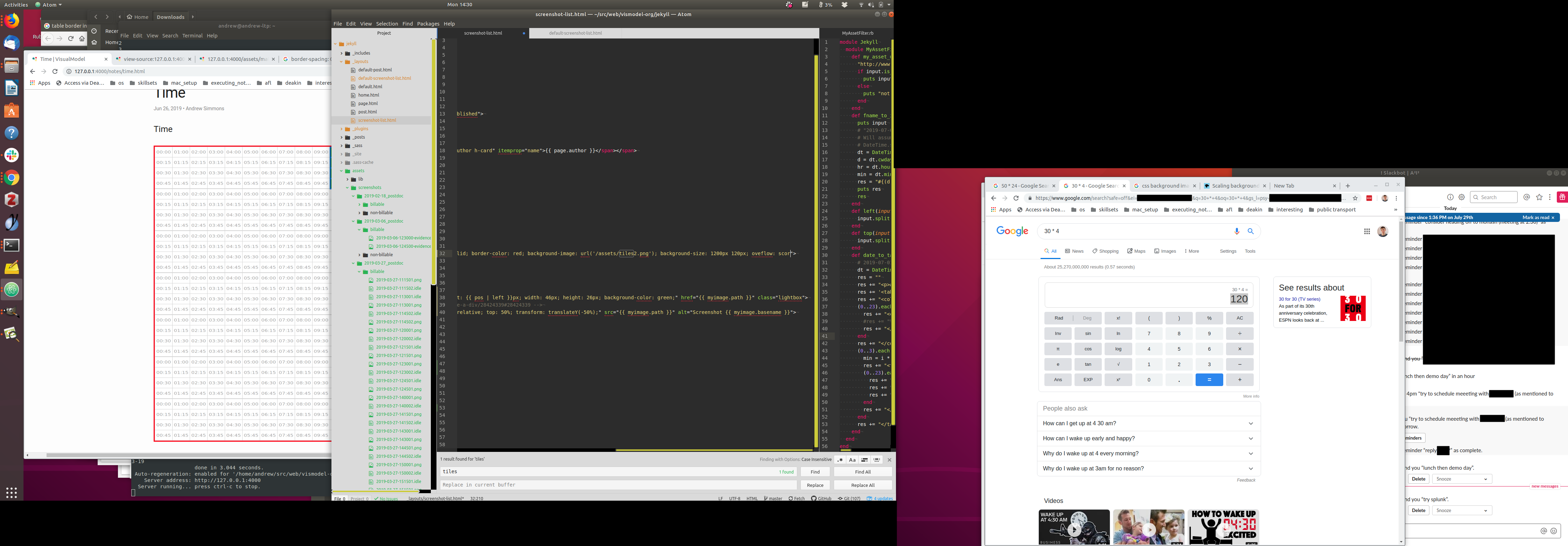Open the Packages menu in Atom

pos(428,24)
